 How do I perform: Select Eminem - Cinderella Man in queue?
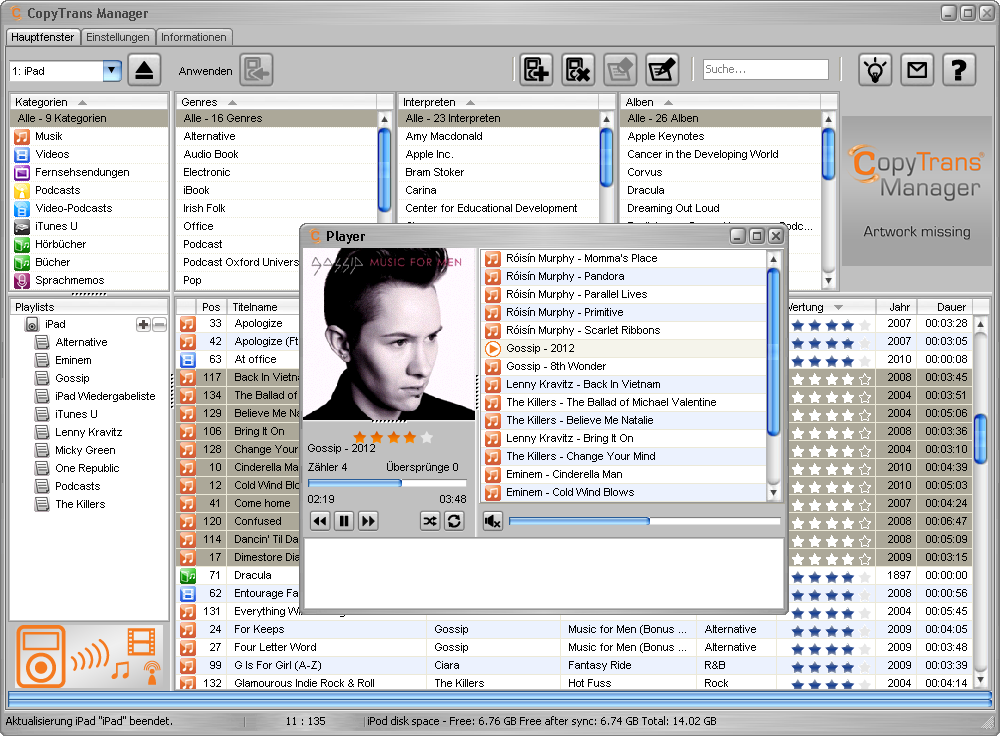(x=624, y=475)
